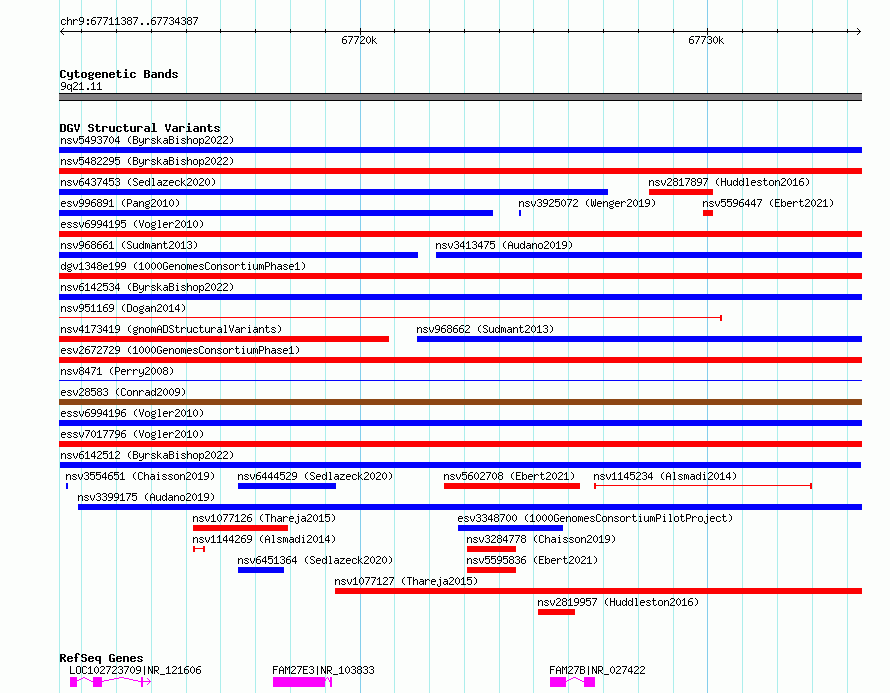Image resolution: width=890 pixels, height=693 pixels.
Task: Click the LOC102723709|NR_121606 gene glyph
Action: pos(110,682)
